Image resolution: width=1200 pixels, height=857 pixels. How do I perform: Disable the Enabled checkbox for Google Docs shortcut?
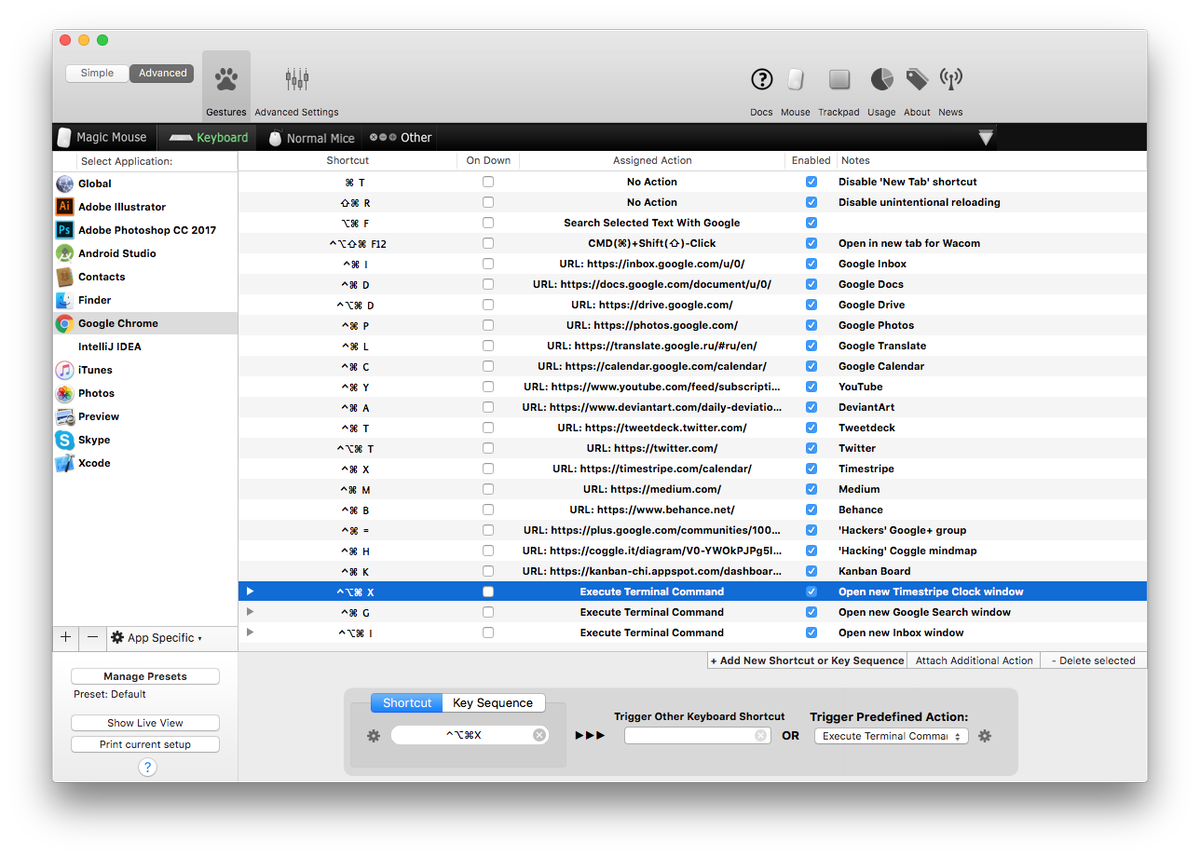pyautogui.click(x=811, y=284)
